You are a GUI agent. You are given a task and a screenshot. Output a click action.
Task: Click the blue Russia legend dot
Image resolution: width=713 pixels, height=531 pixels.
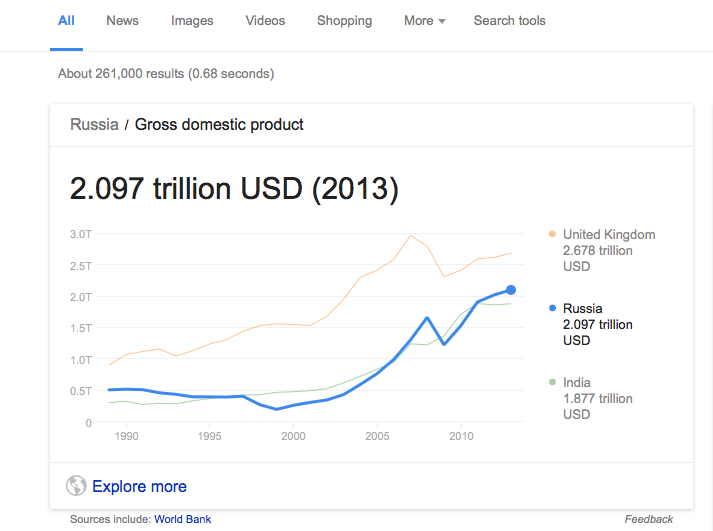(552, 308)
